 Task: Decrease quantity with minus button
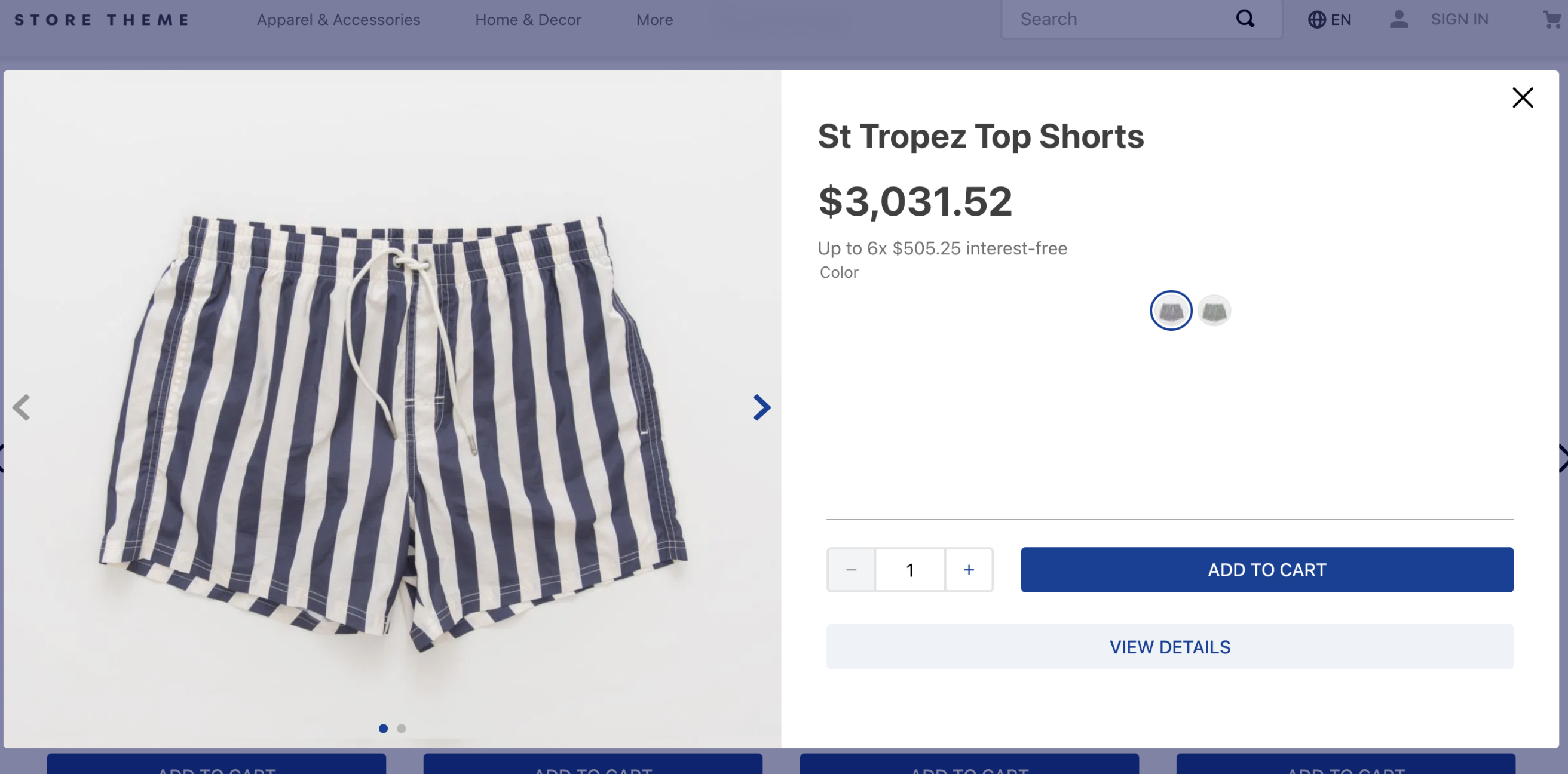pos(851,570)
